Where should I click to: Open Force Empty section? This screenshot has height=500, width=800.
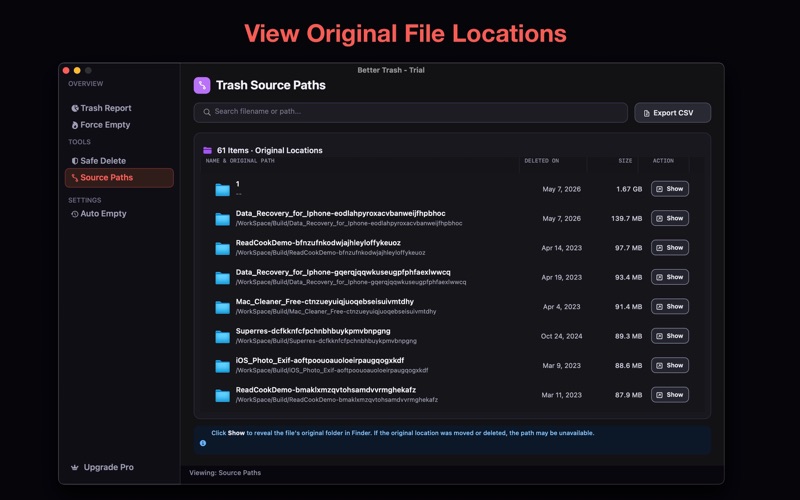click(101, 125)
